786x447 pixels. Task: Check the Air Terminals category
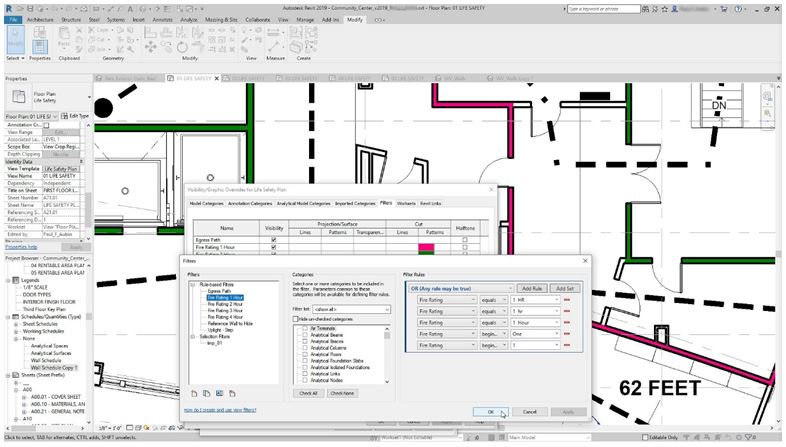pos(305,329)
